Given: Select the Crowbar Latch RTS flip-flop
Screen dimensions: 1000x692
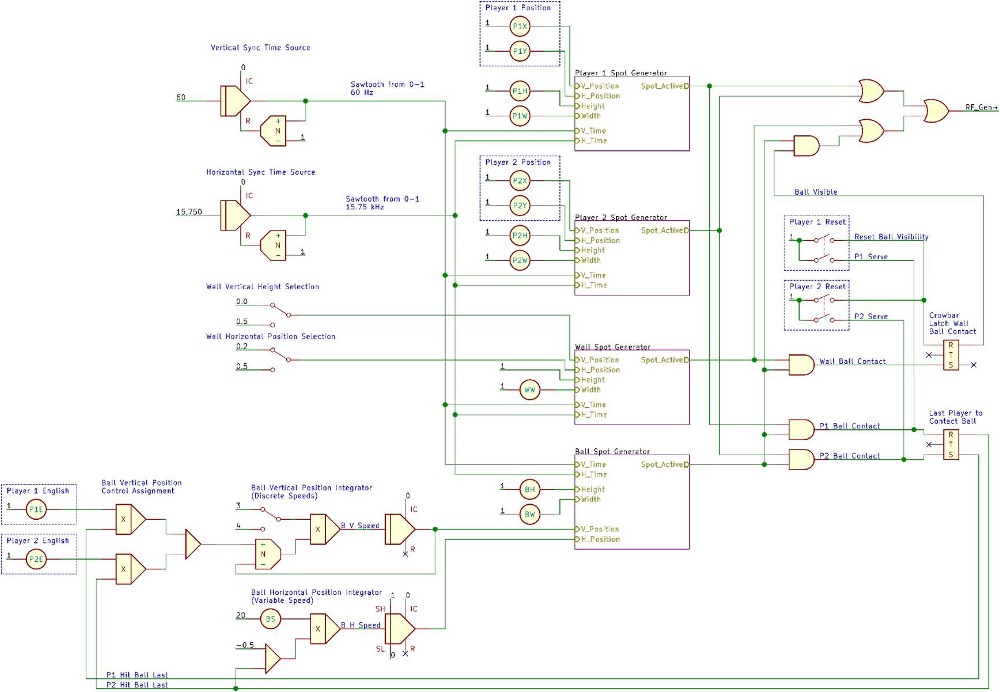Looking at the screenshot, I should (x=950, y=354).
